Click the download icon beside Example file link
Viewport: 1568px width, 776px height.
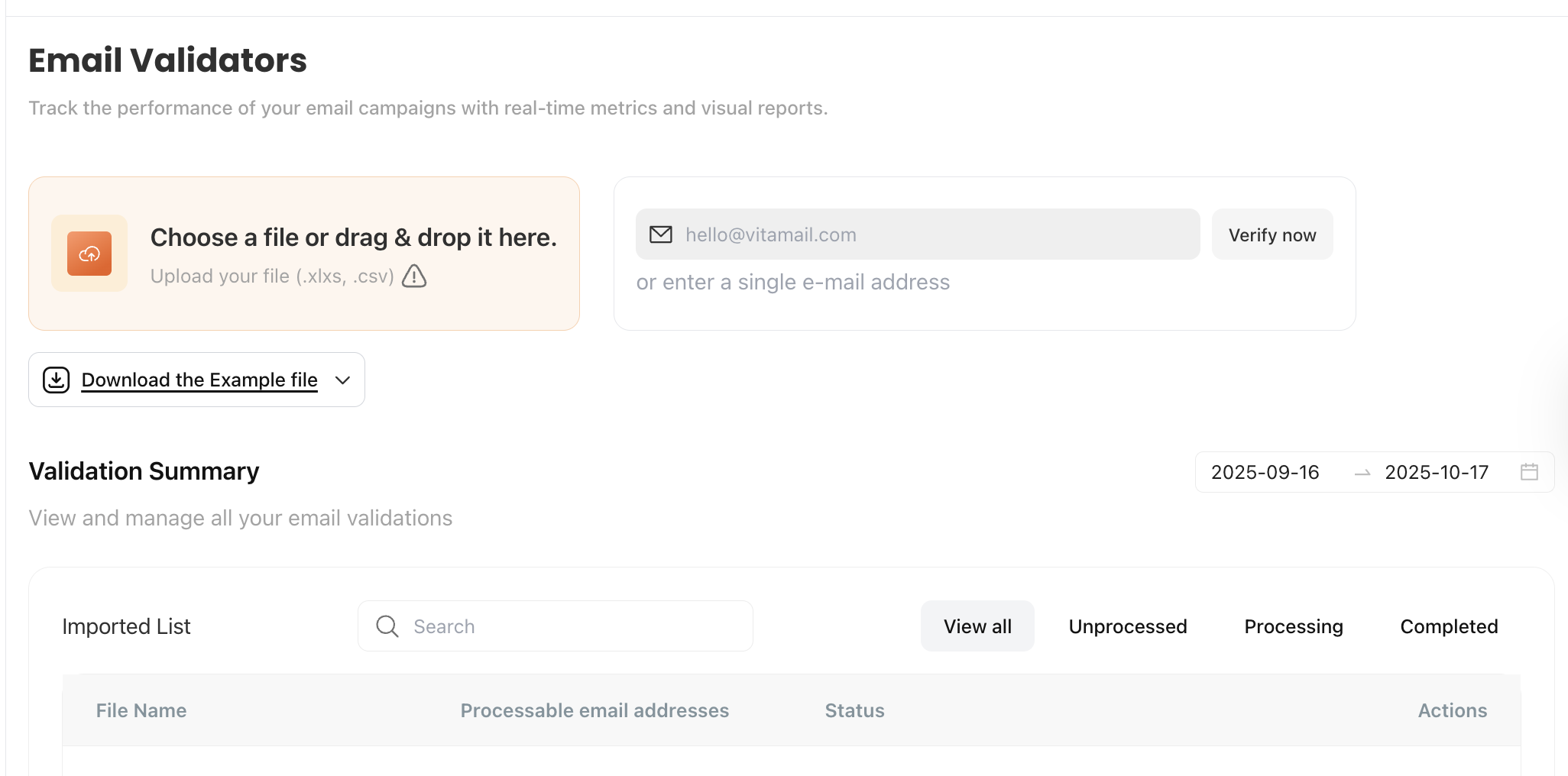click(x=55, y=380)
